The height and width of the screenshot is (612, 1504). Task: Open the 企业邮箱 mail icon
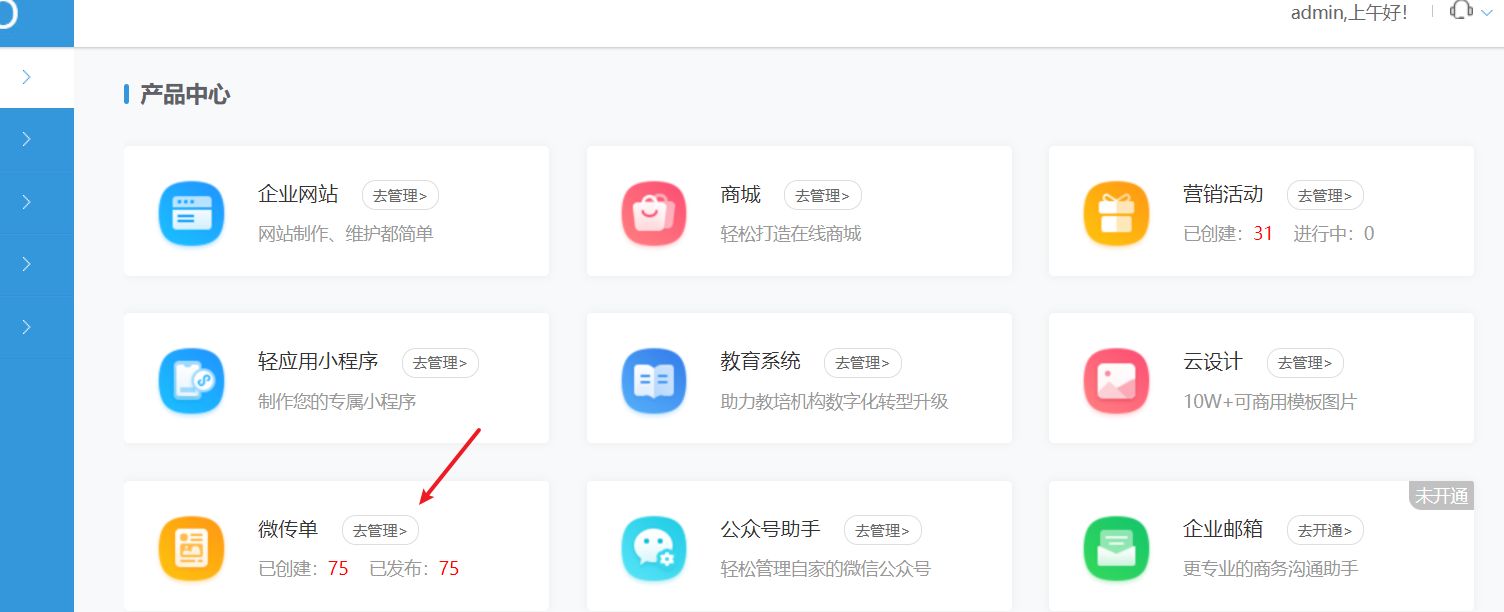[x=1116, y=547]
